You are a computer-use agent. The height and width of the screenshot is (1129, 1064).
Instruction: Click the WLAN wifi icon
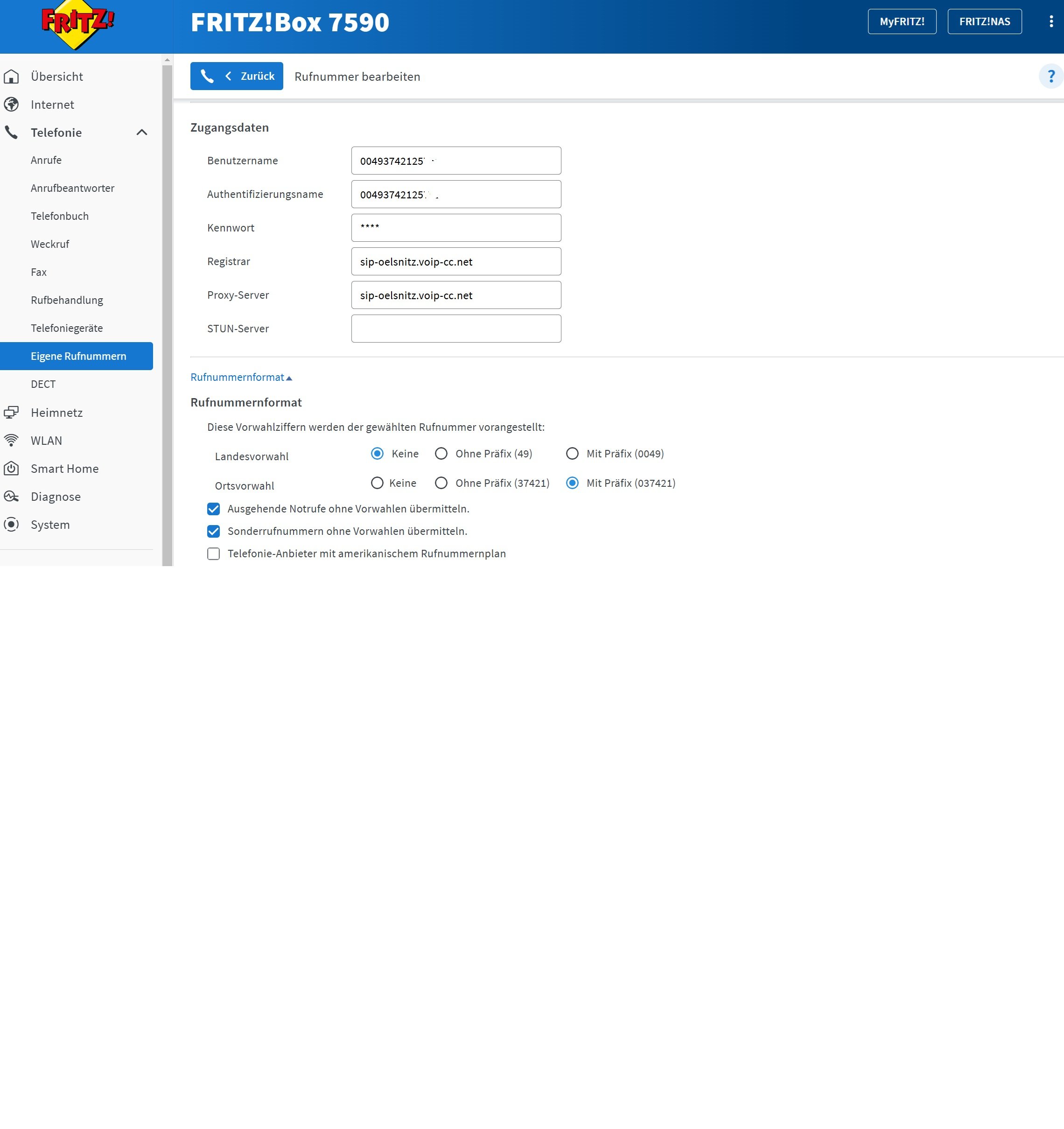click(x=11, y=440)
